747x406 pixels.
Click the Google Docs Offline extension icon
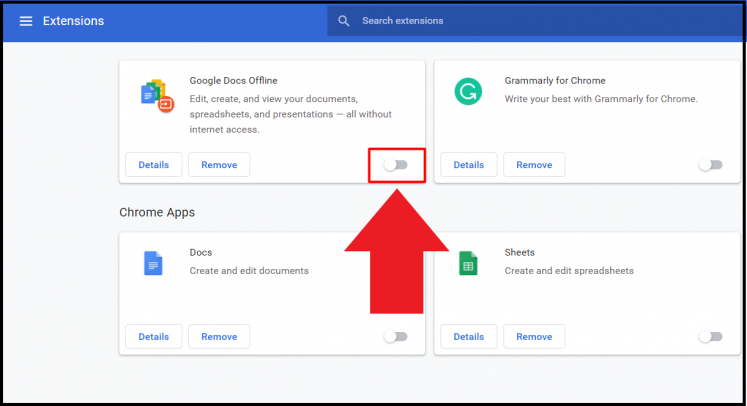click(156, 93)
